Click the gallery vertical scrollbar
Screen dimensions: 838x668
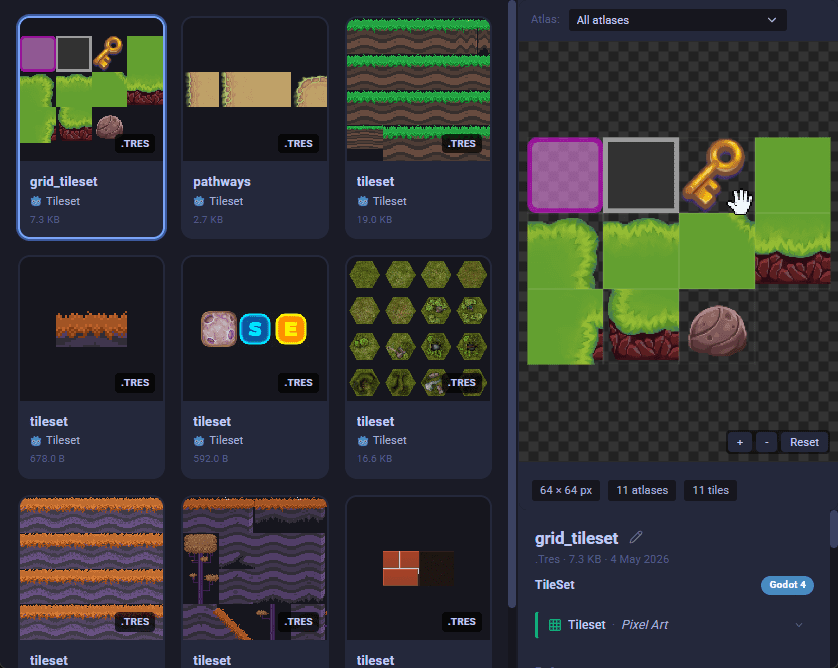(511, 305)
